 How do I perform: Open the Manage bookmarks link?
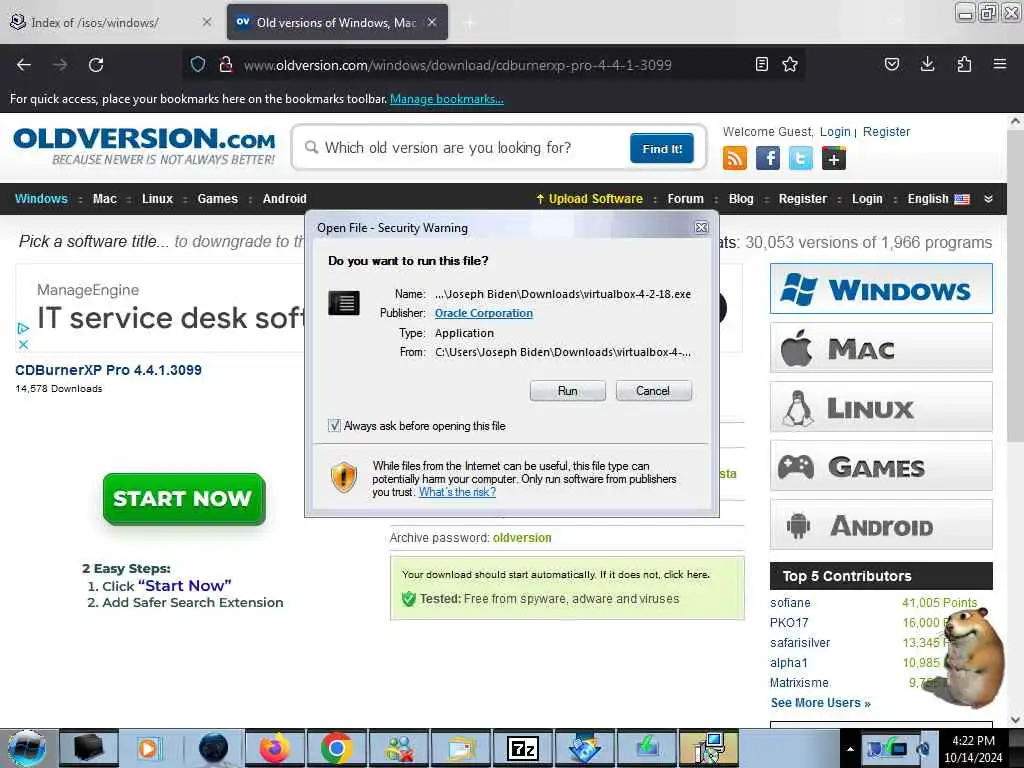[x=447, y=99]
